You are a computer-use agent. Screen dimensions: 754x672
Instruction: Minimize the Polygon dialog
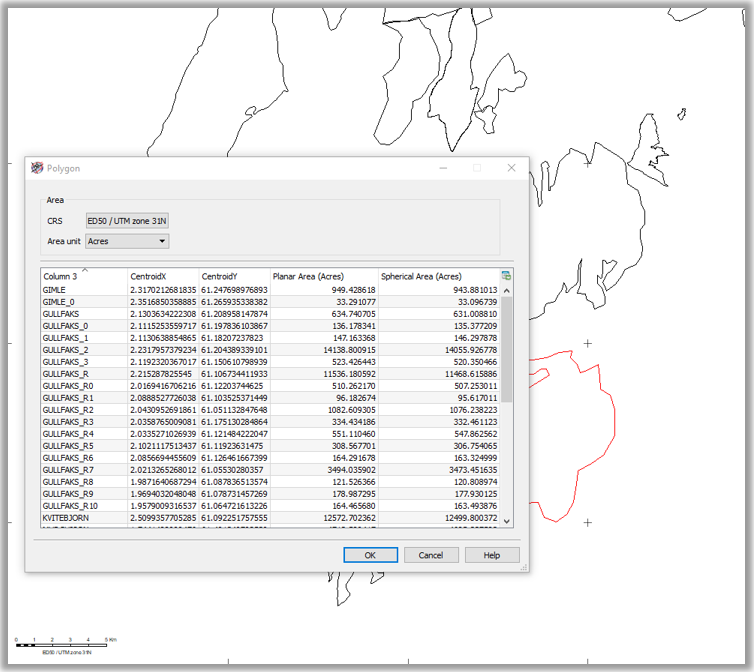(x=443, y=168)
